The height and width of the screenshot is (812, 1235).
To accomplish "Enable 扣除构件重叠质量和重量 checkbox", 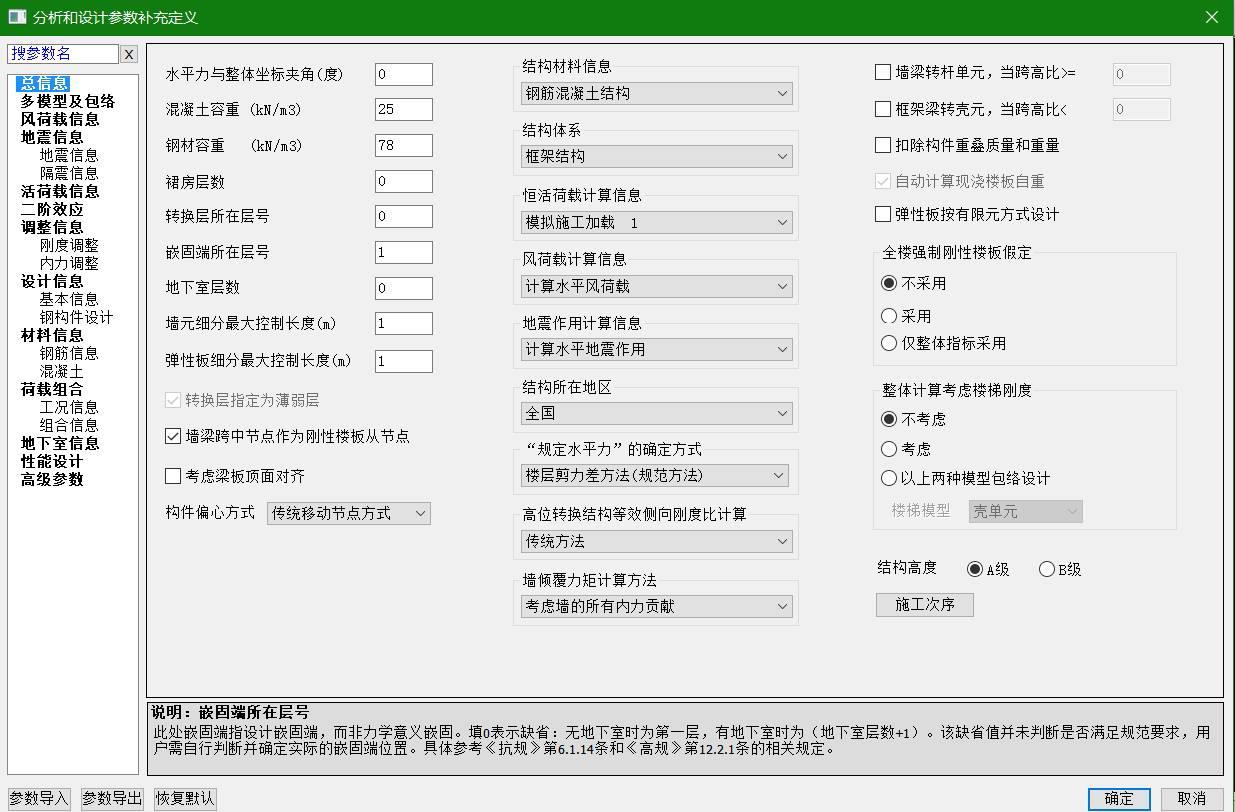I will [883, 145].
